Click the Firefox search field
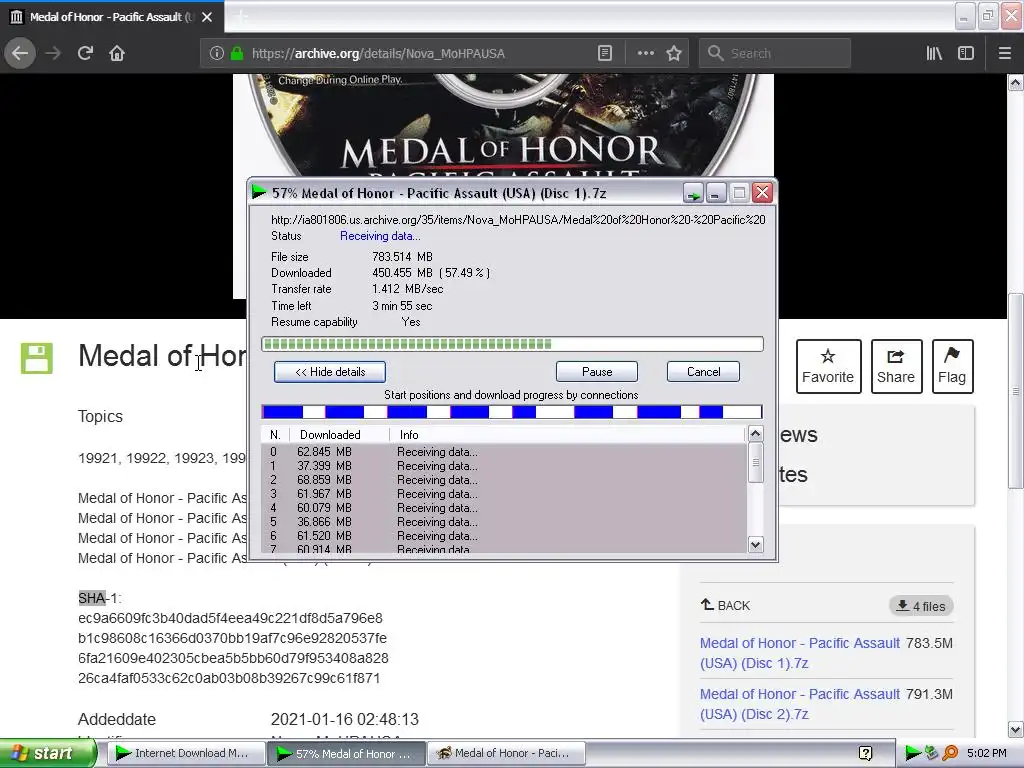The image size is (1024, 768). point(775,53)
